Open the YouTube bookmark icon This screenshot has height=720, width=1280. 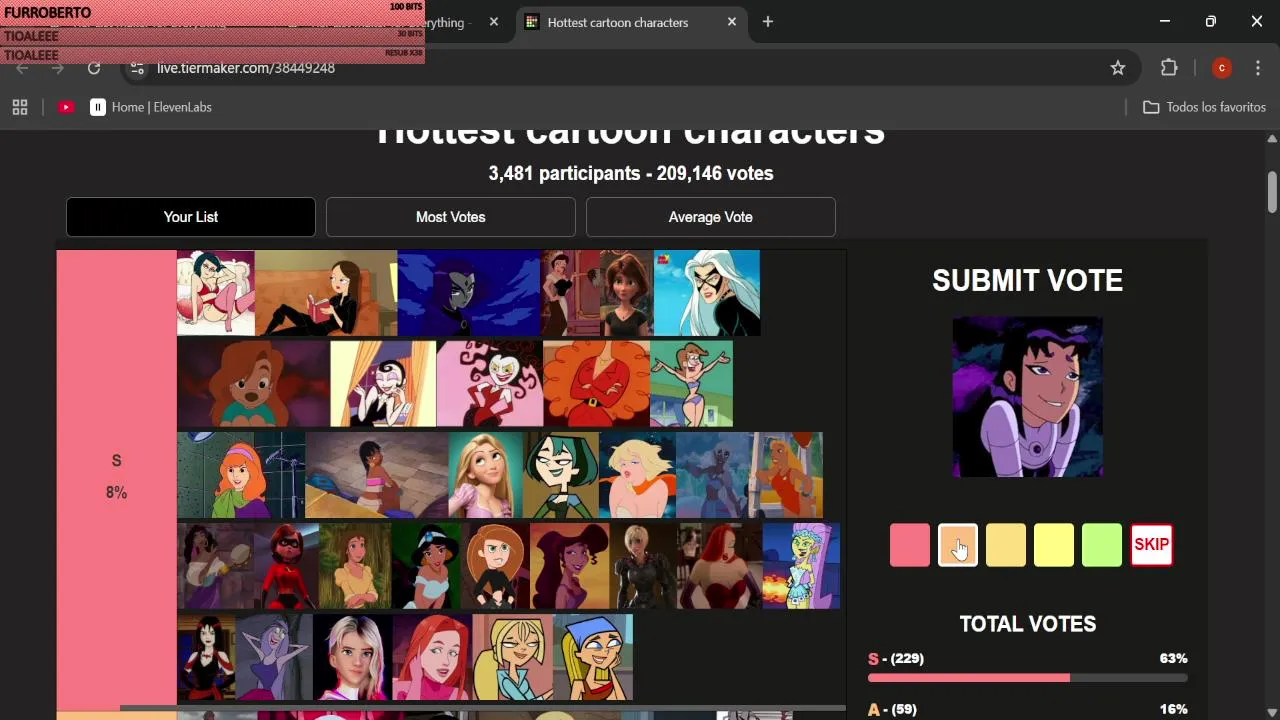coord(66,107)
